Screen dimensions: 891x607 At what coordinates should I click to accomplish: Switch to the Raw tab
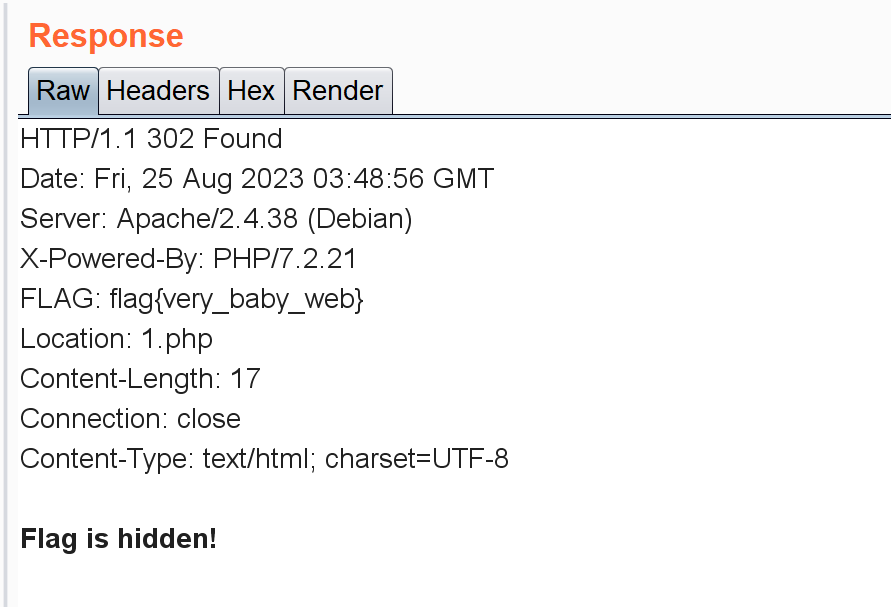[63, 91]
